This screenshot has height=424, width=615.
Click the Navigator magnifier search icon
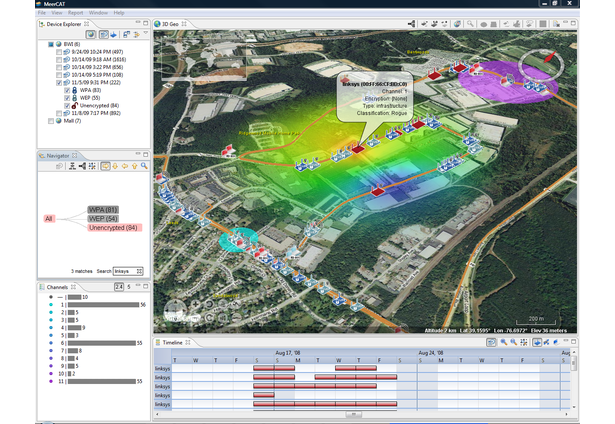click(144, 166)
